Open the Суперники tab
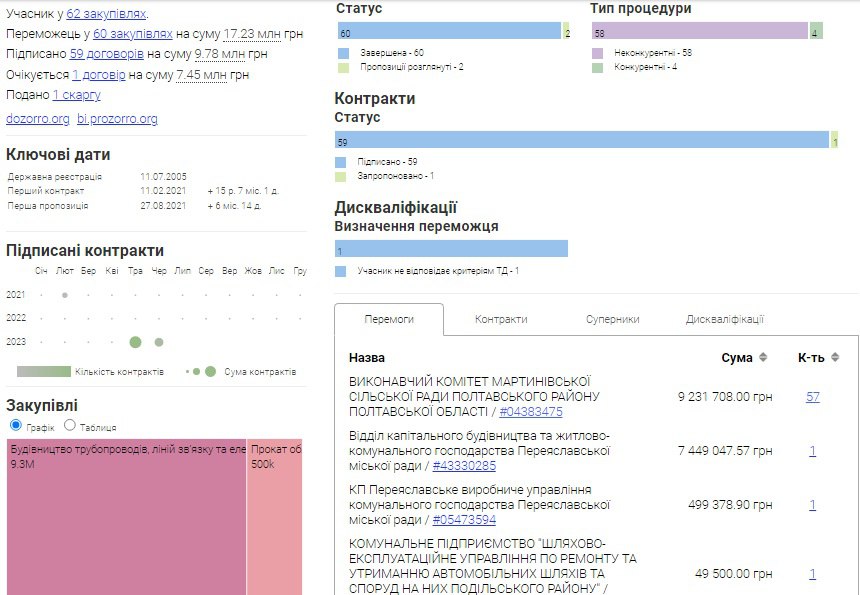860x595 pixels. [612, 319]
